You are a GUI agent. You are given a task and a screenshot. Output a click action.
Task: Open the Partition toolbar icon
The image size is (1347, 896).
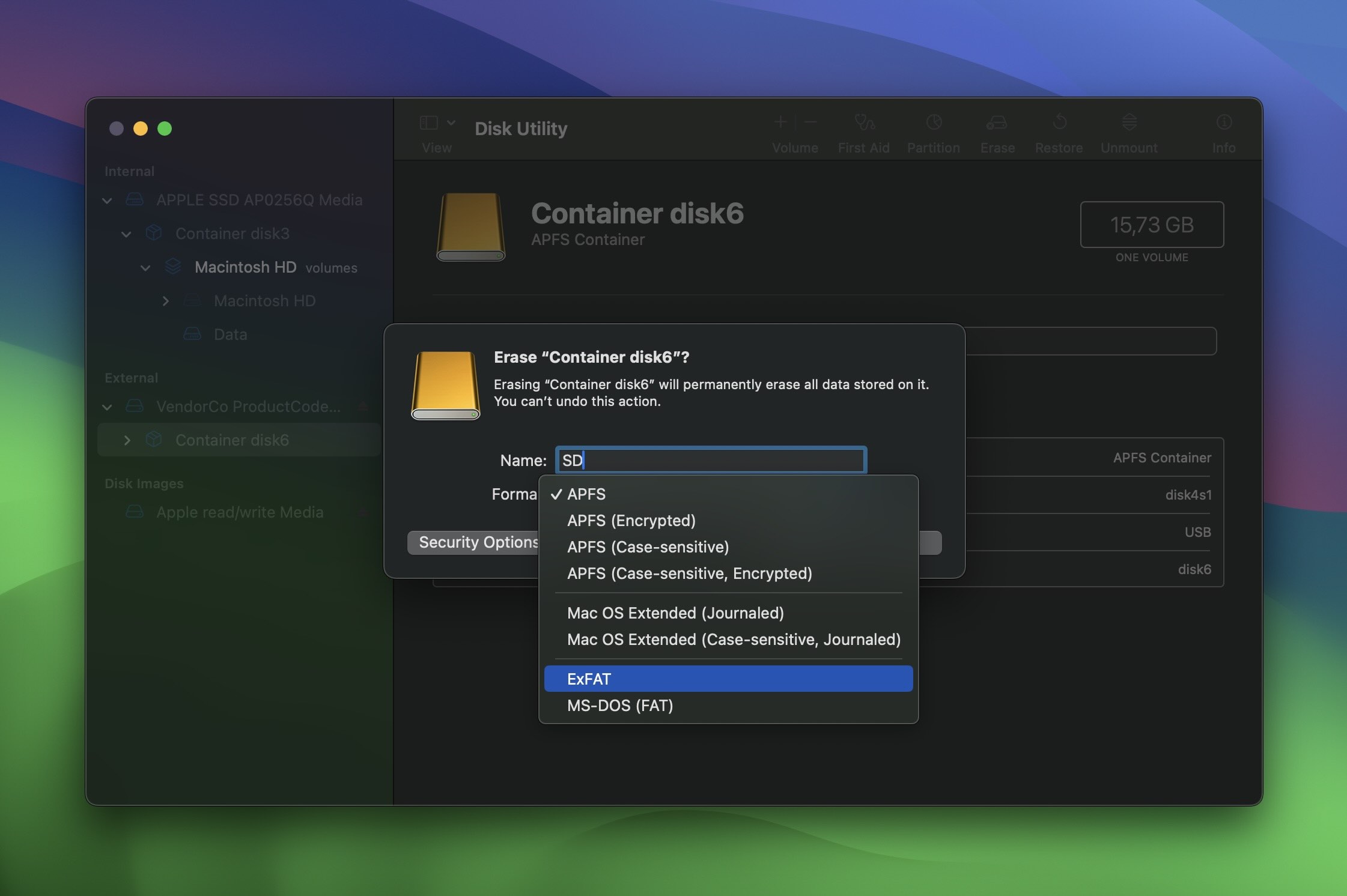(x=934, y=123)
